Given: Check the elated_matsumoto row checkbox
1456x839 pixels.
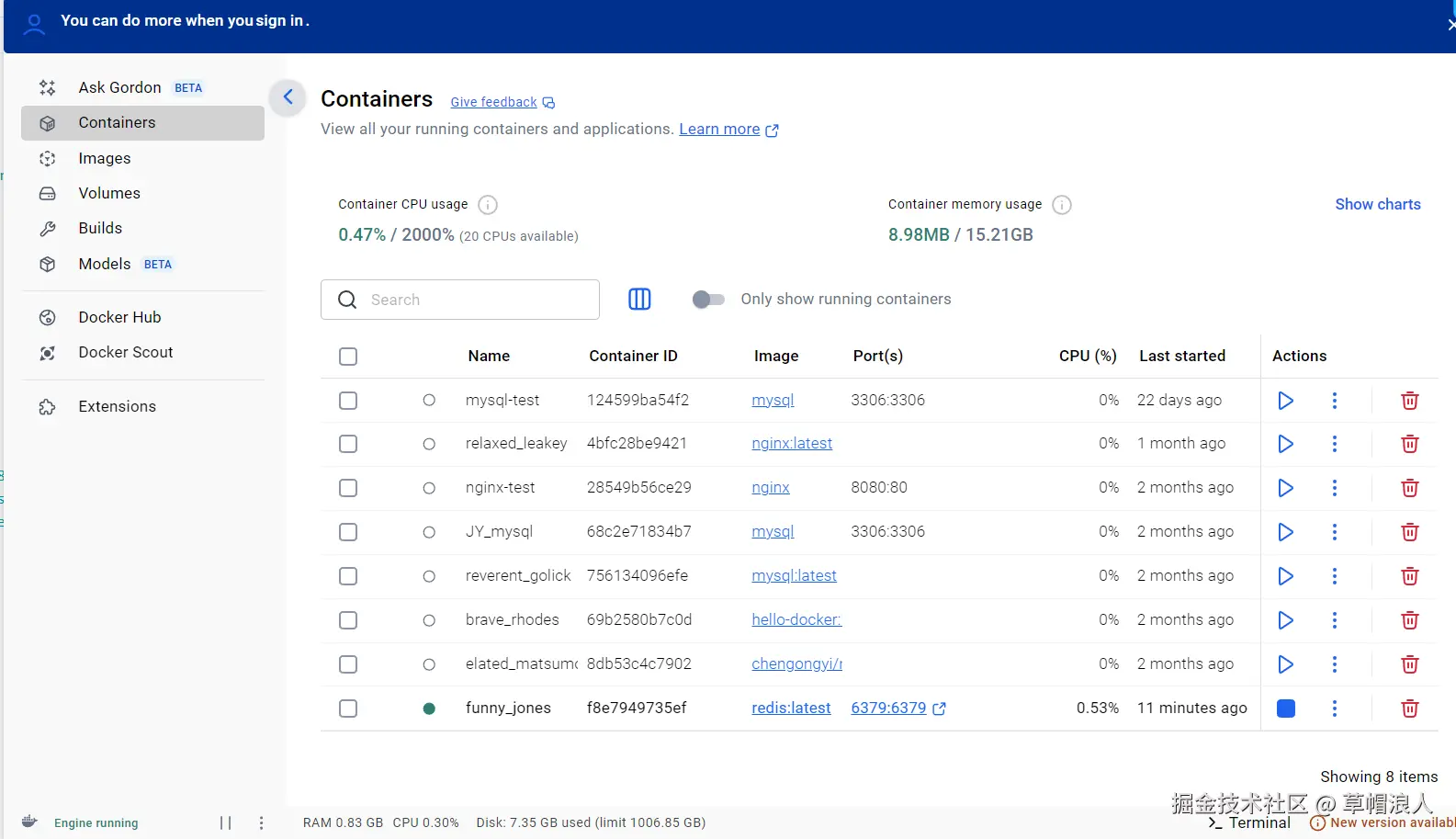Looking at the screenshot, I should tap(348, 664).
